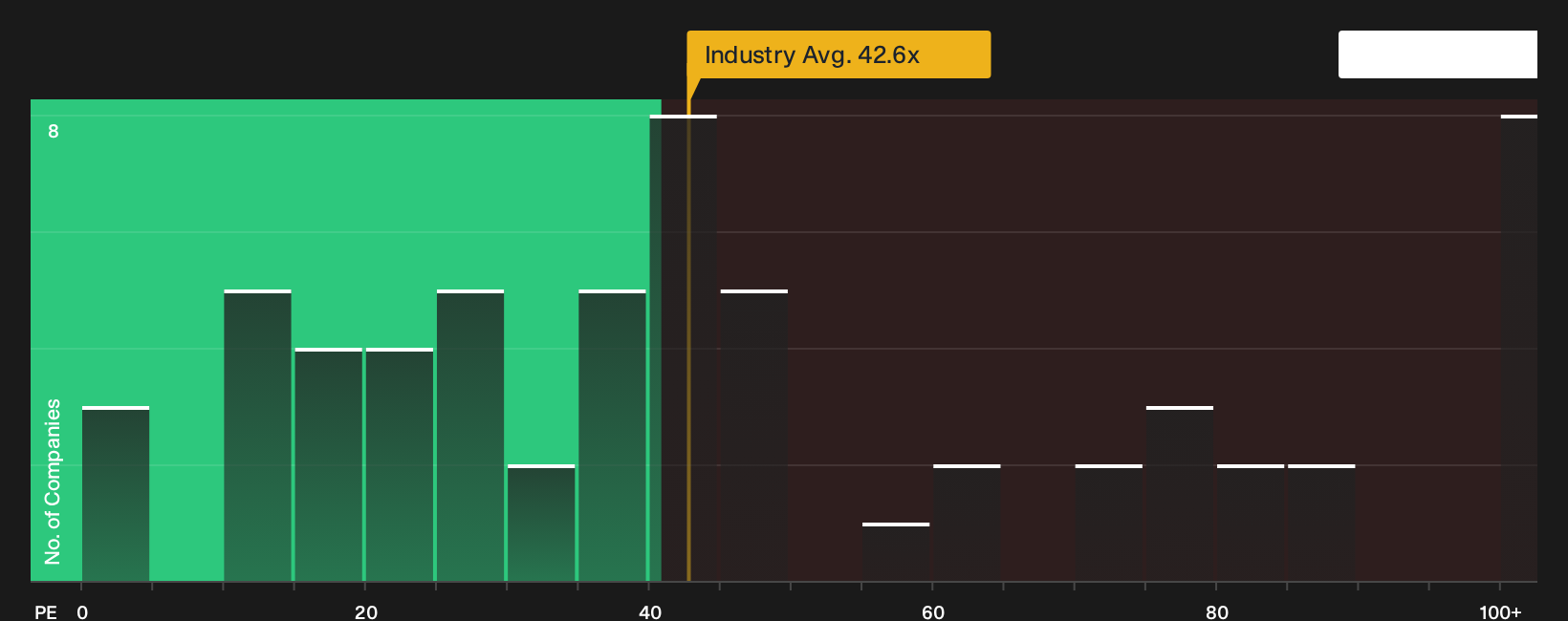This screenshot has width=1568, height=621.
Task: Select the histogram bar for PE 20-25
Action: point(399,464)
